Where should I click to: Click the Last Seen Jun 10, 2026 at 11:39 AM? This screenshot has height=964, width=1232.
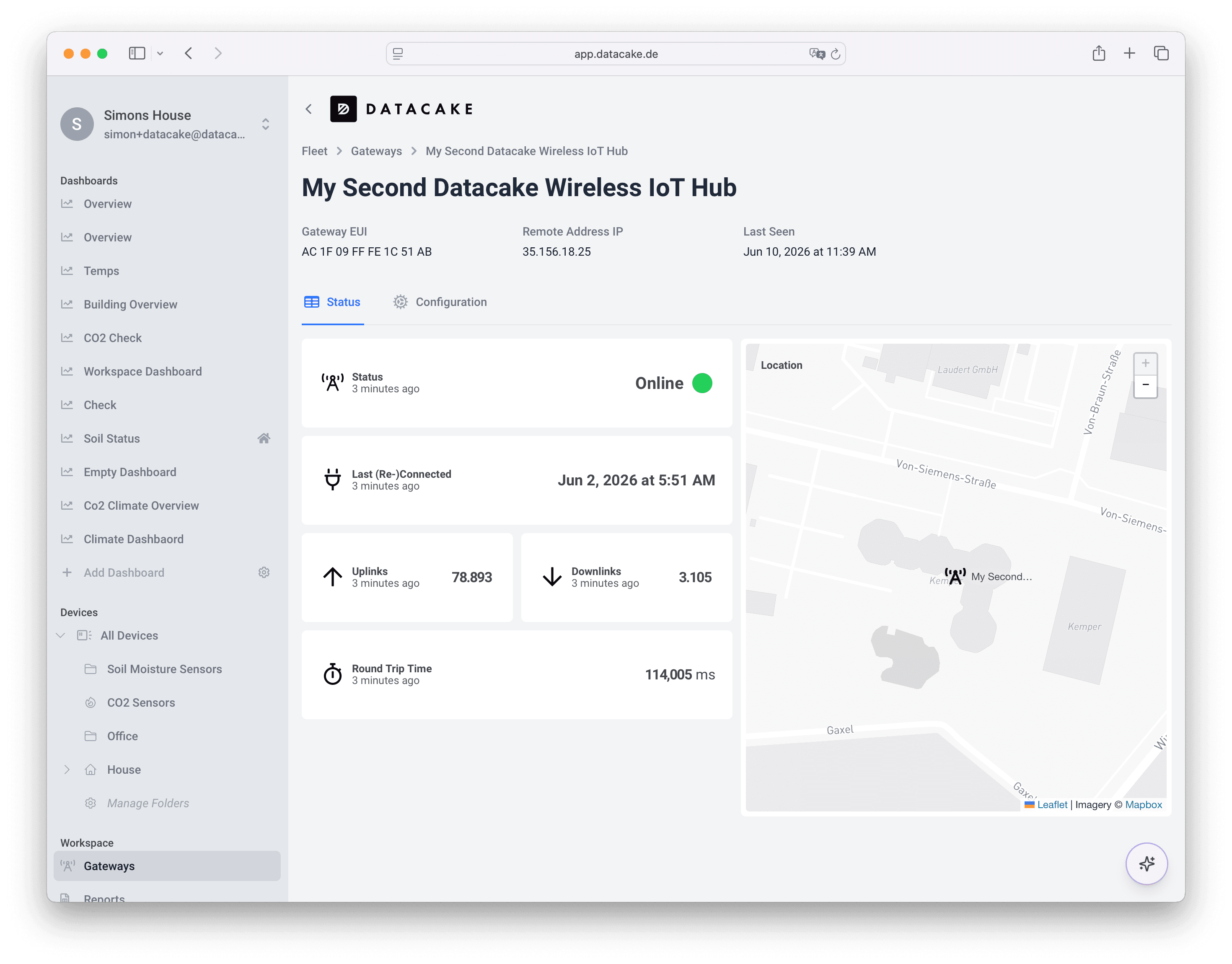(x=809, y=252)
